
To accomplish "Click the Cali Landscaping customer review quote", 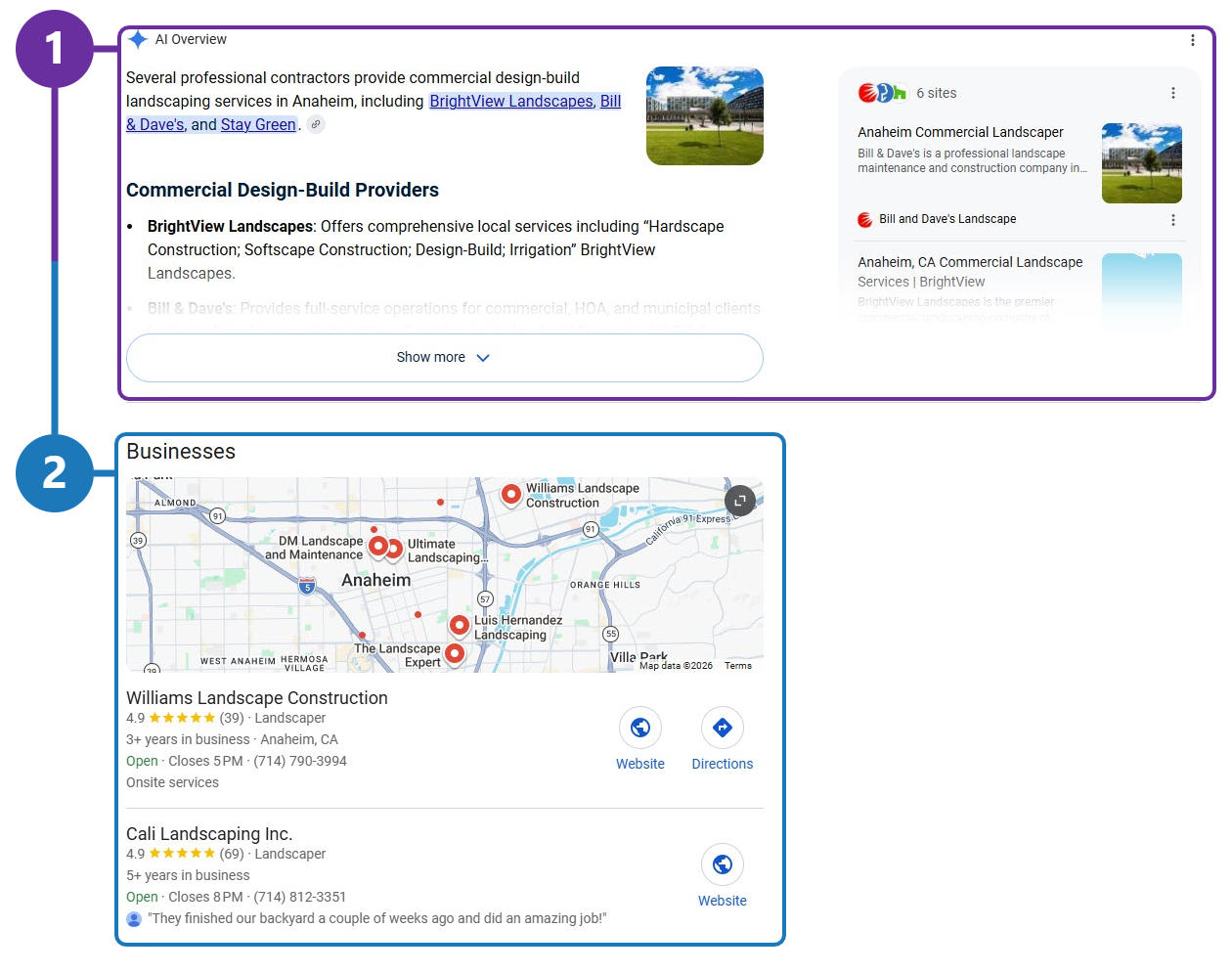I will pos(377,918).
